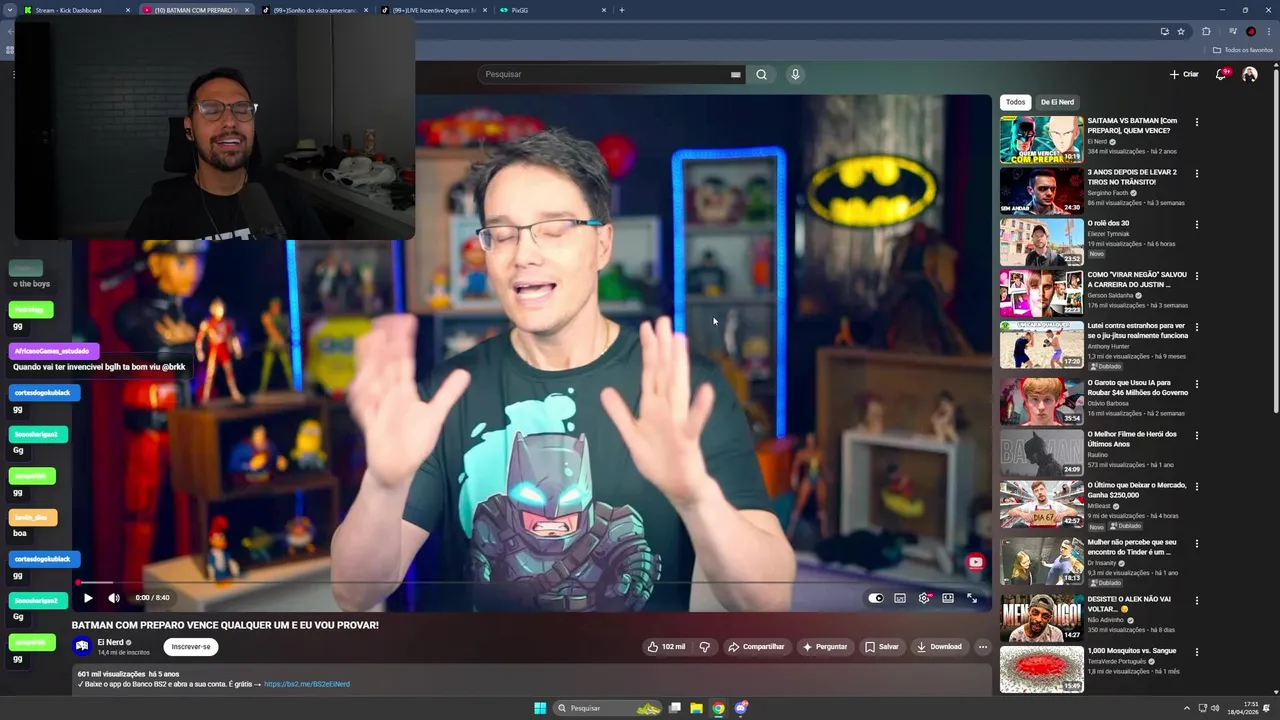Screen dimensions: 1280x720
Task: Open the bs2.me/BS2eEiNerd link
Action: (x=307, y=684)
